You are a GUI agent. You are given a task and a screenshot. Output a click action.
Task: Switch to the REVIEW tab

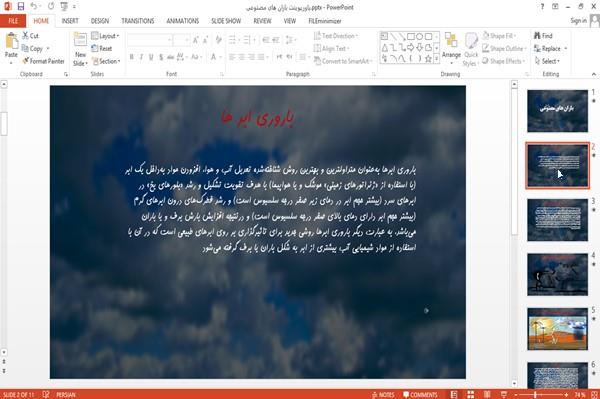(x=262, y=21)
